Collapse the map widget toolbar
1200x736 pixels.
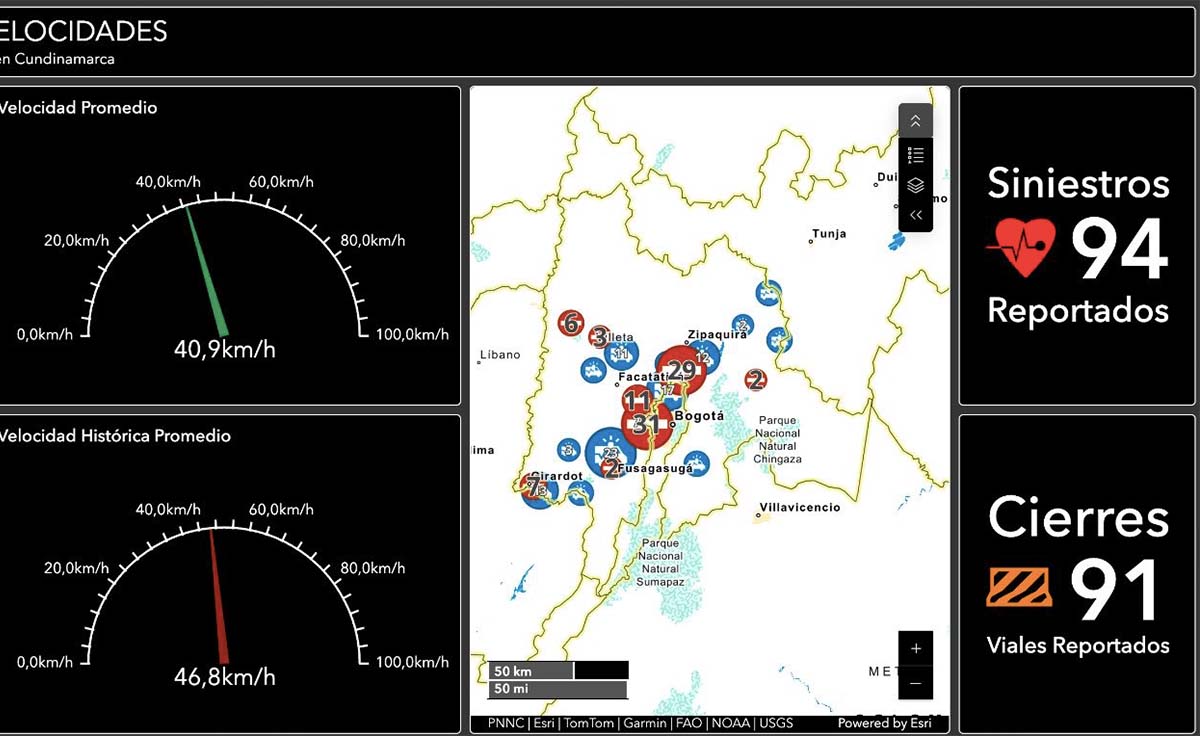915,214
